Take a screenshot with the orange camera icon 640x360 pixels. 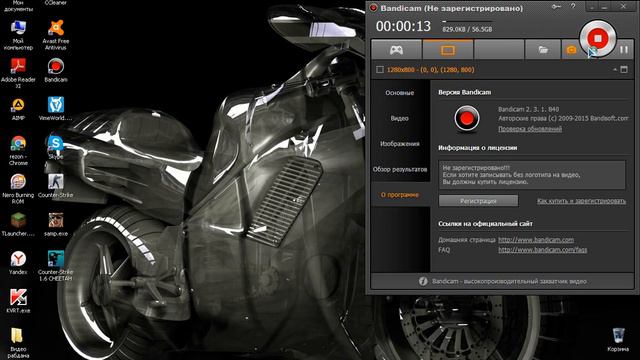pos(571,50)
